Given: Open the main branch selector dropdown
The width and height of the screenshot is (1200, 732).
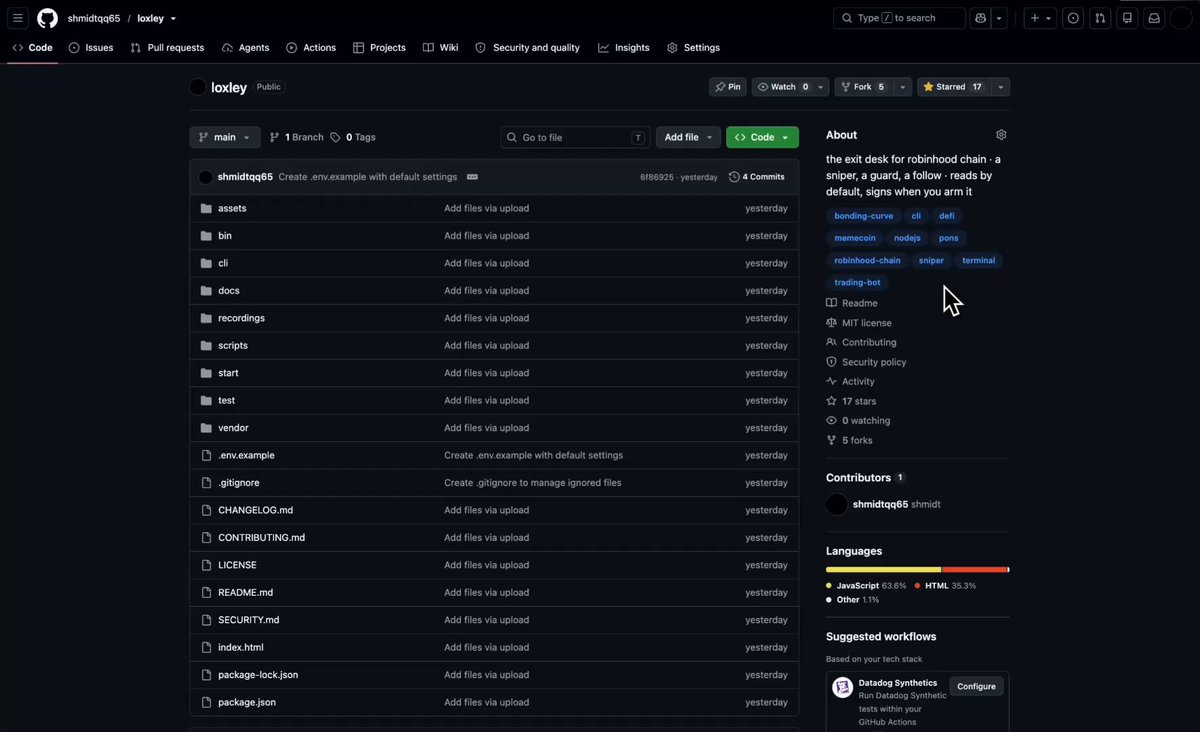Looking at the screenshot, I should (x=225, y=137).
